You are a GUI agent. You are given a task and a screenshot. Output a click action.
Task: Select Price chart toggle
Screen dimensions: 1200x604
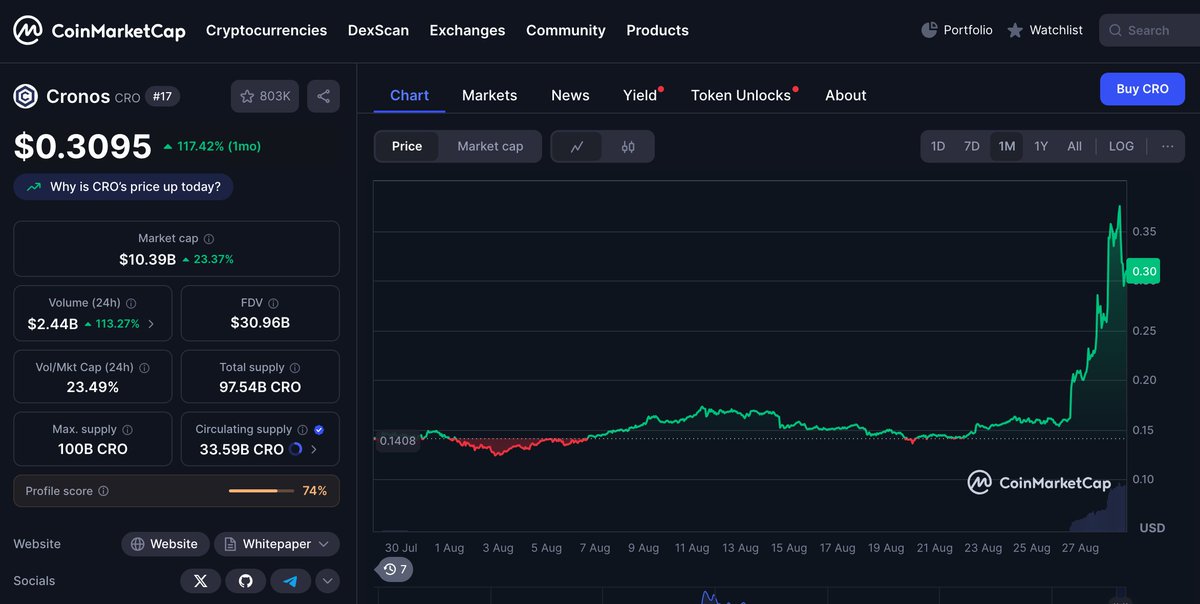[x=407, y=146]
